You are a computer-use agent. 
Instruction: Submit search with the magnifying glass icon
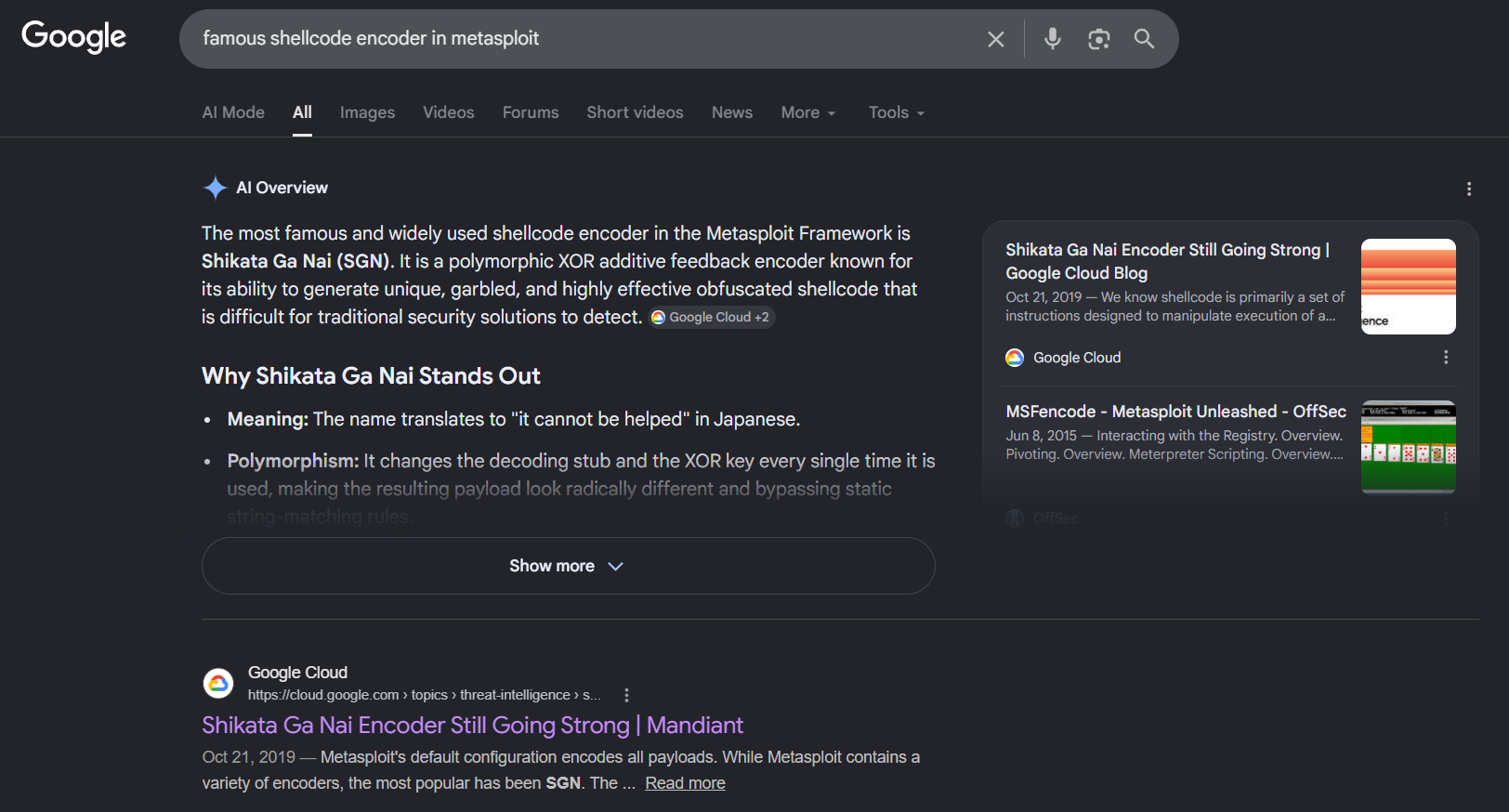click(1144, 38)
